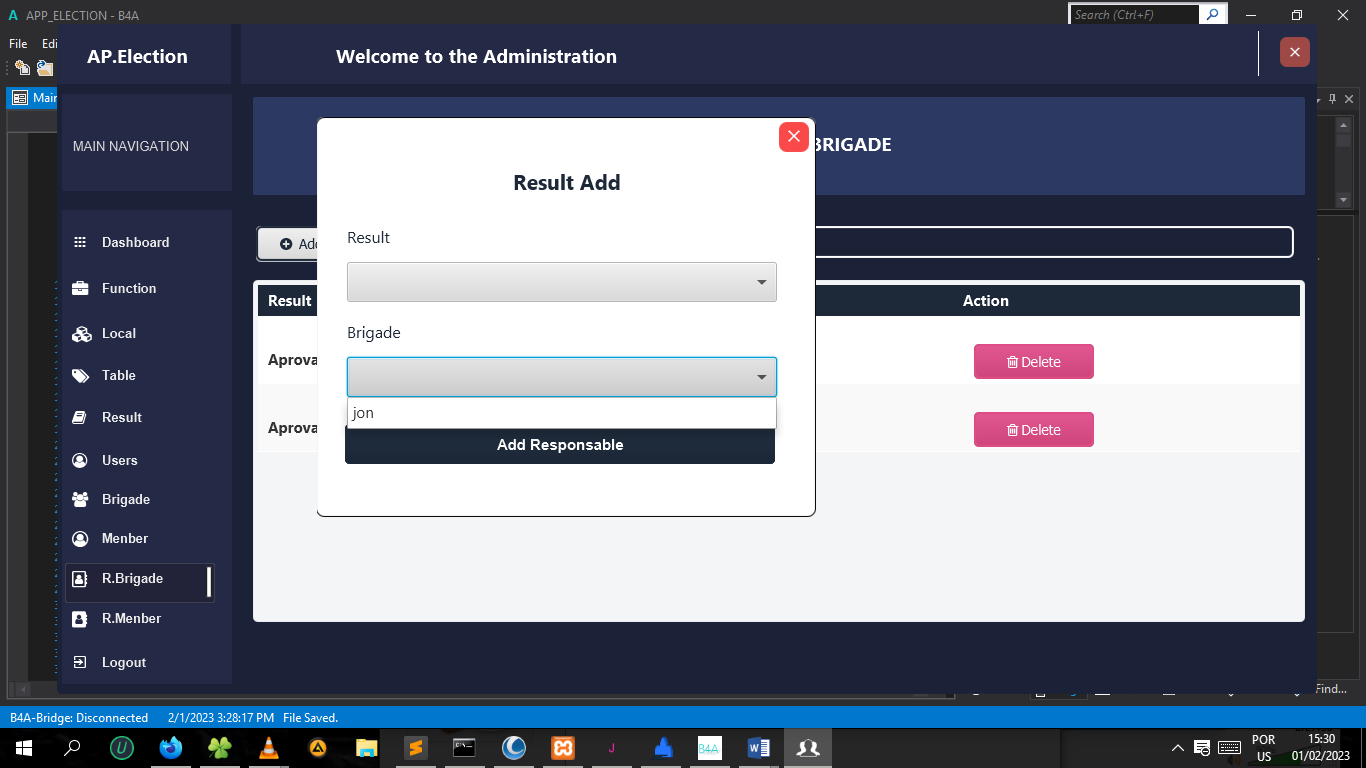1366x768 pixels.
Task: Click the POR US language indicator
Action: pos(1264,748)
